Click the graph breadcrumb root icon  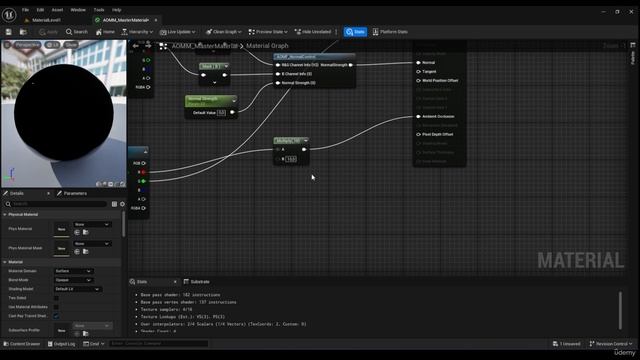pos(163,46)
